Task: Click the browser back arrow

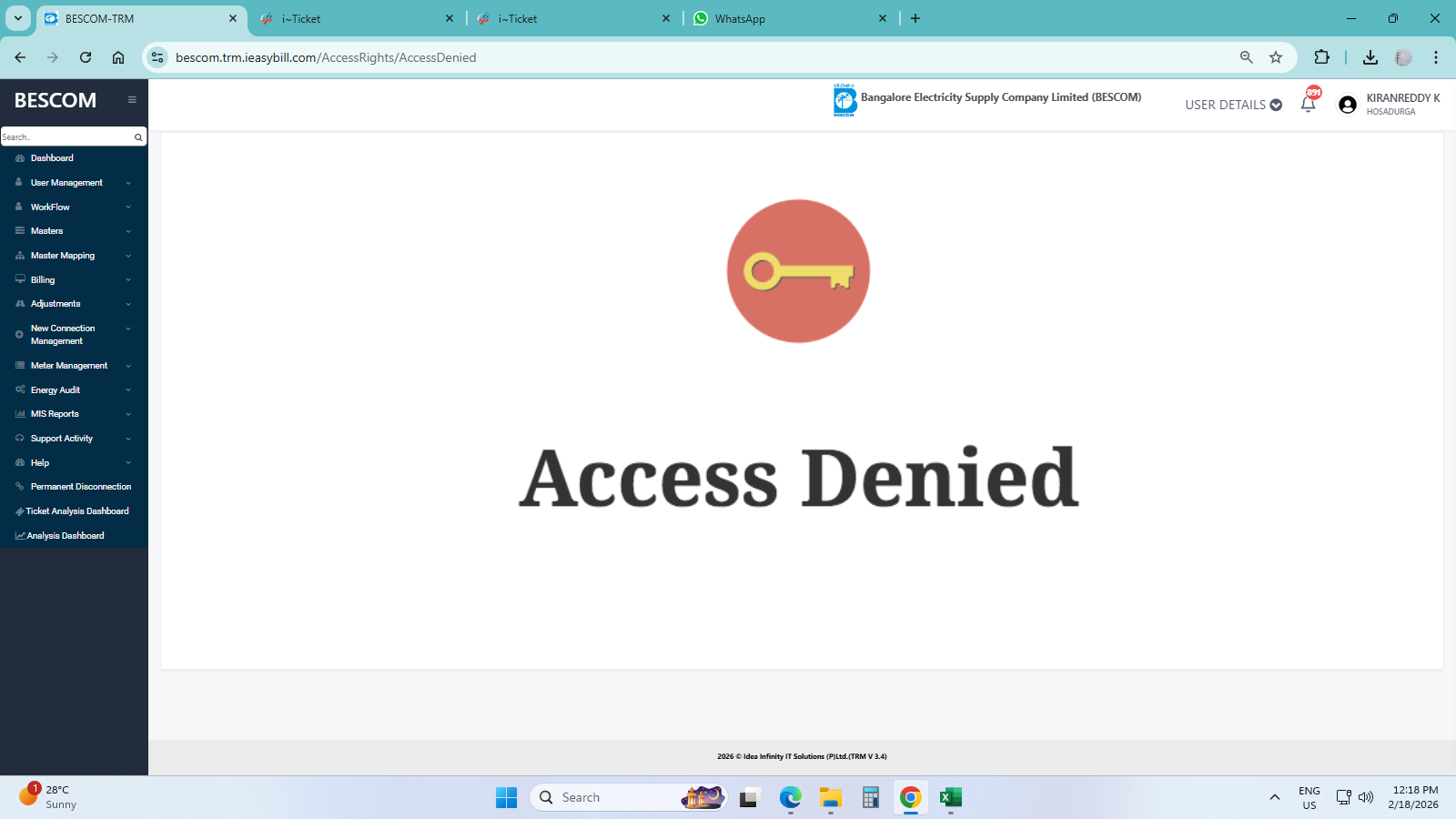Action: (x=20, y=57)
